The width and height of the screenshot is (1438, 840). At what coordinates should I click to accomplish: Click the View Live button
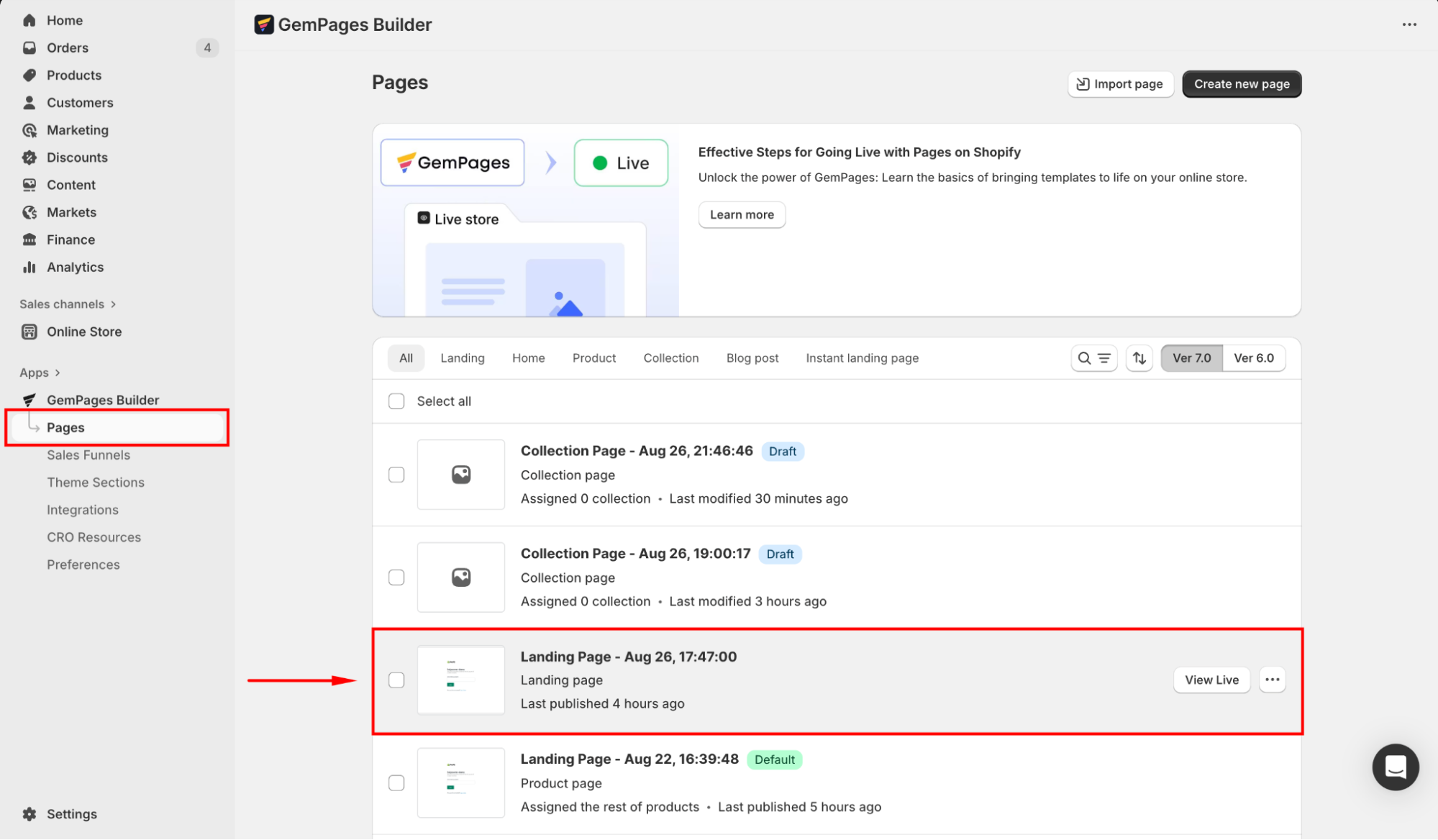(1211, 680)
